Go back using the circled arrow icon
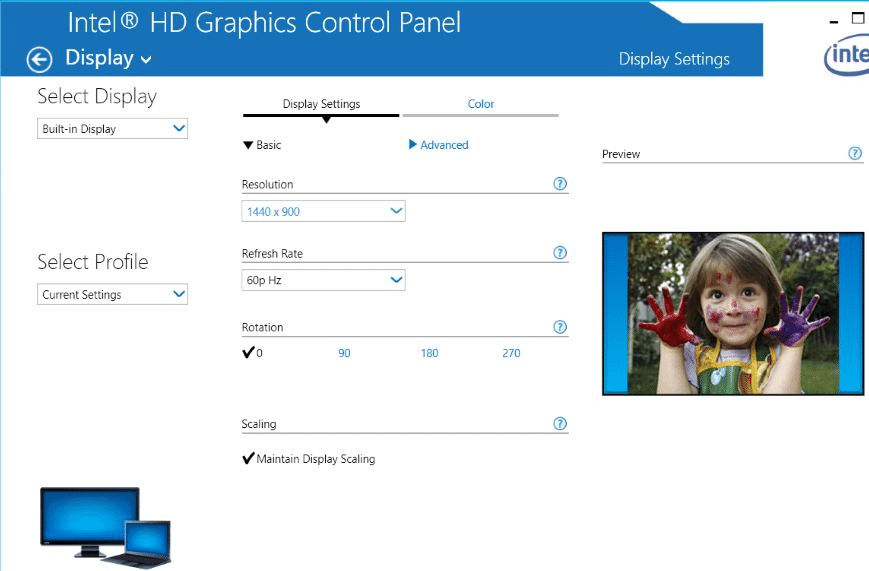The image size is (869, 571). point(39,59)
